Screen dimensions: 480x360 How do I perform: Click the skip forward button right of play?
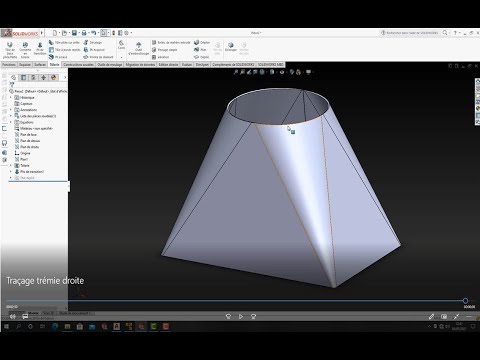253,316
